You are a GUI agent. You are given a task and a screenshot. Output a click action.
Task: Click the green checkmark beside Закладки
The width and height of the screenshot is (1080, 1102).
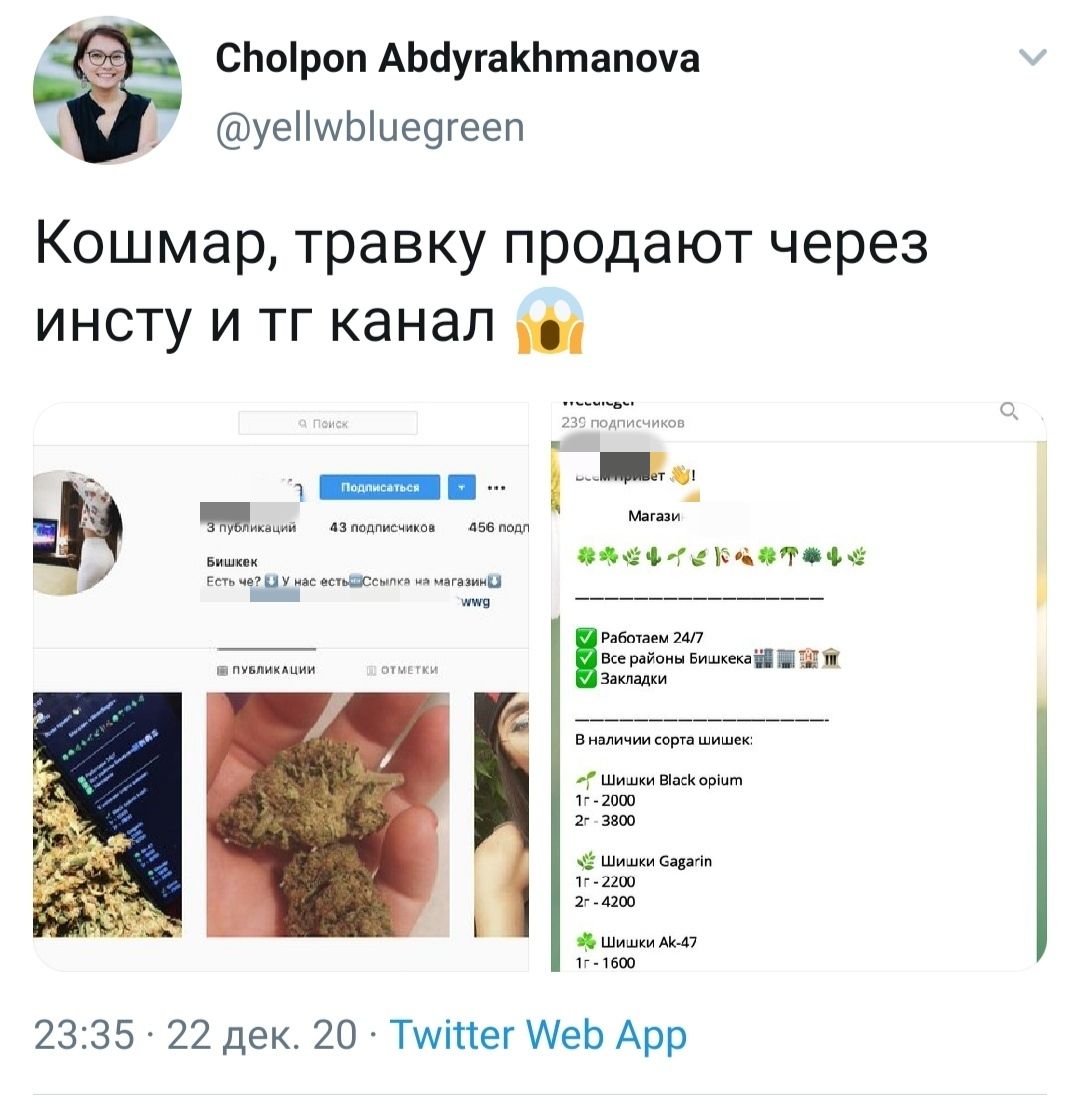tap(586, 678)
